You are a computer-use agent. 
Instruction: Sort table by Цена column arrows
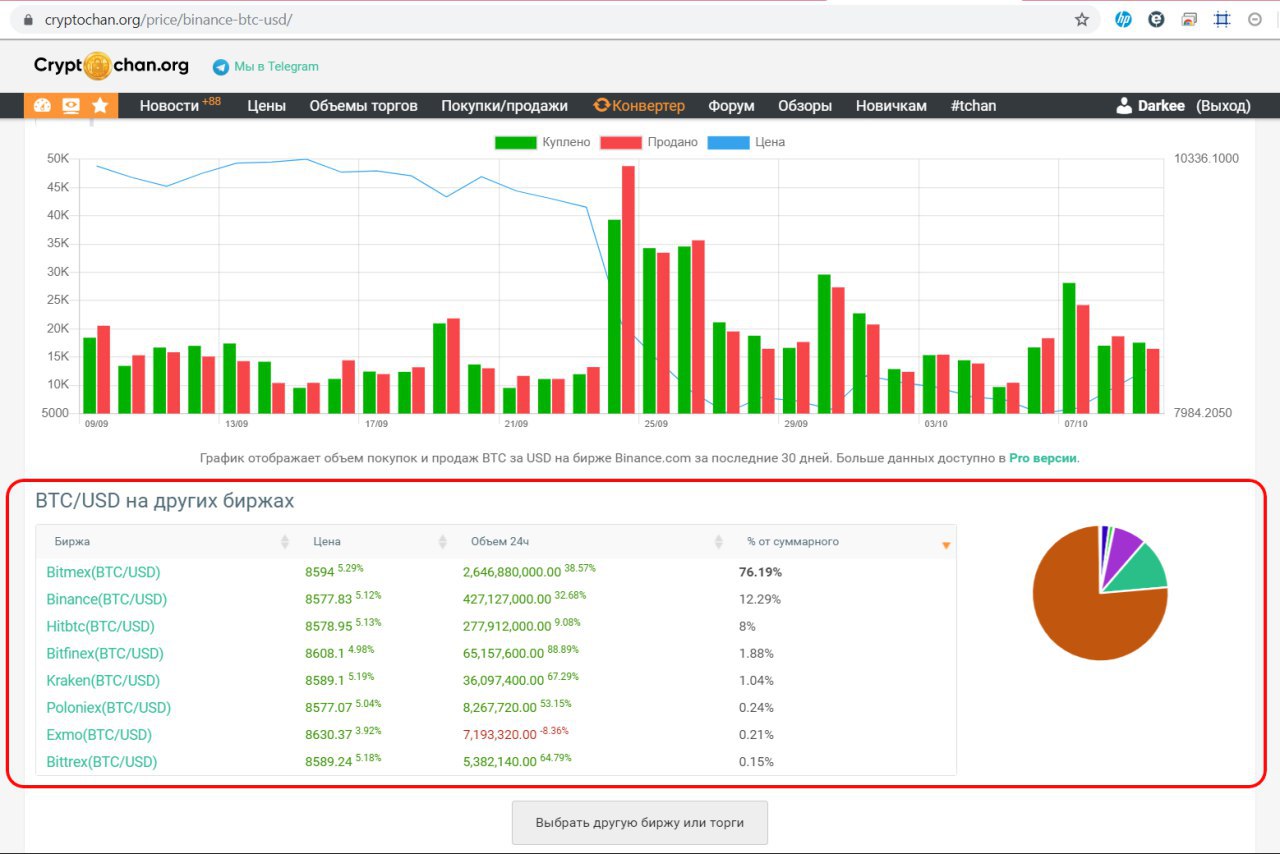[443, 542]
